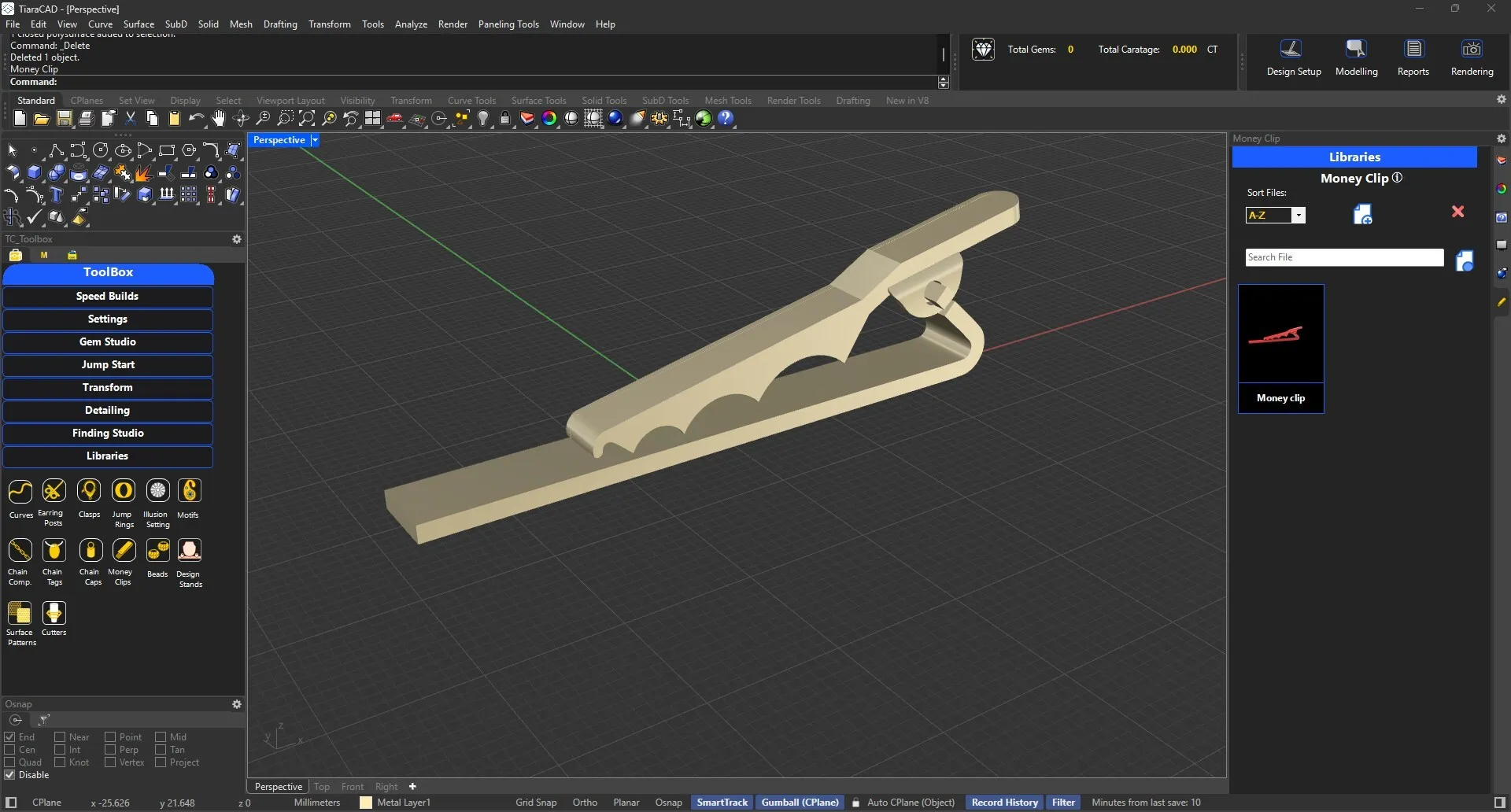Click the Metal Layer1 color swatch

coord(366,803)
